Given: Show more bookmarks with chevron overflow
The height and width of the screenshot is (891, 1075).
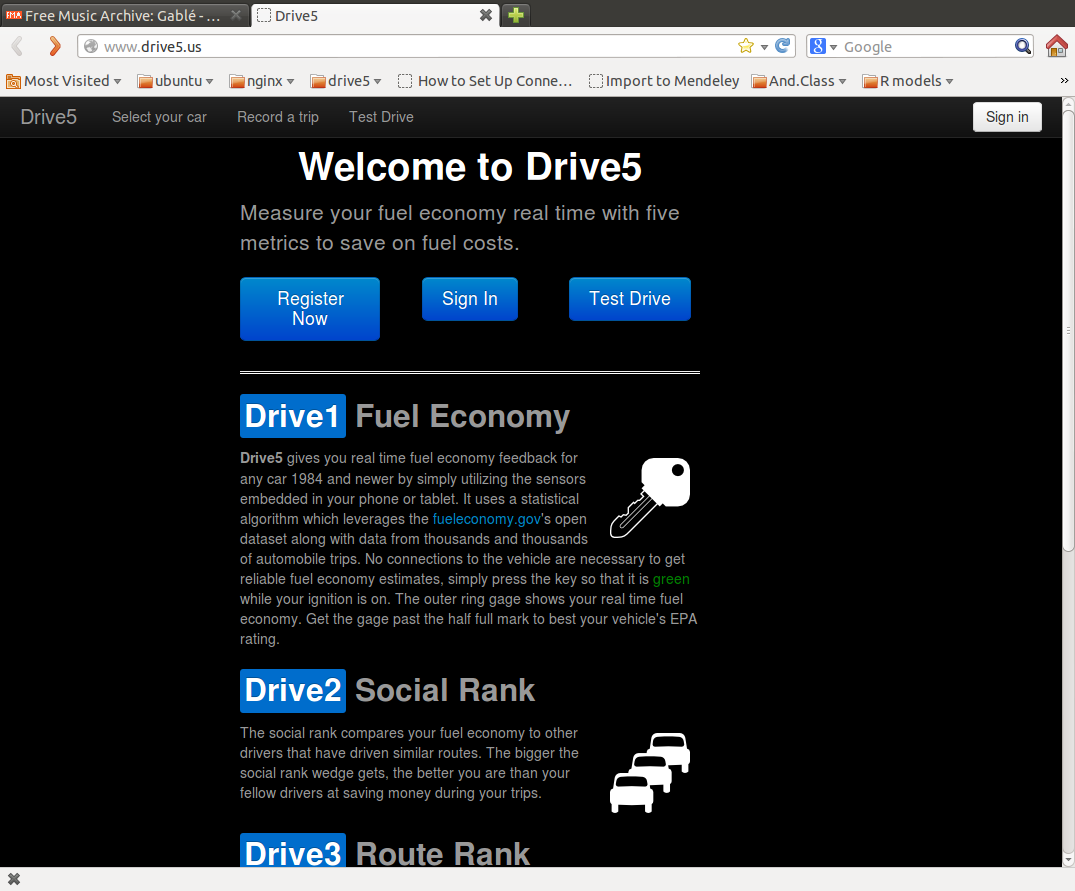Looking at the screenshot, I should (1064, 81).
